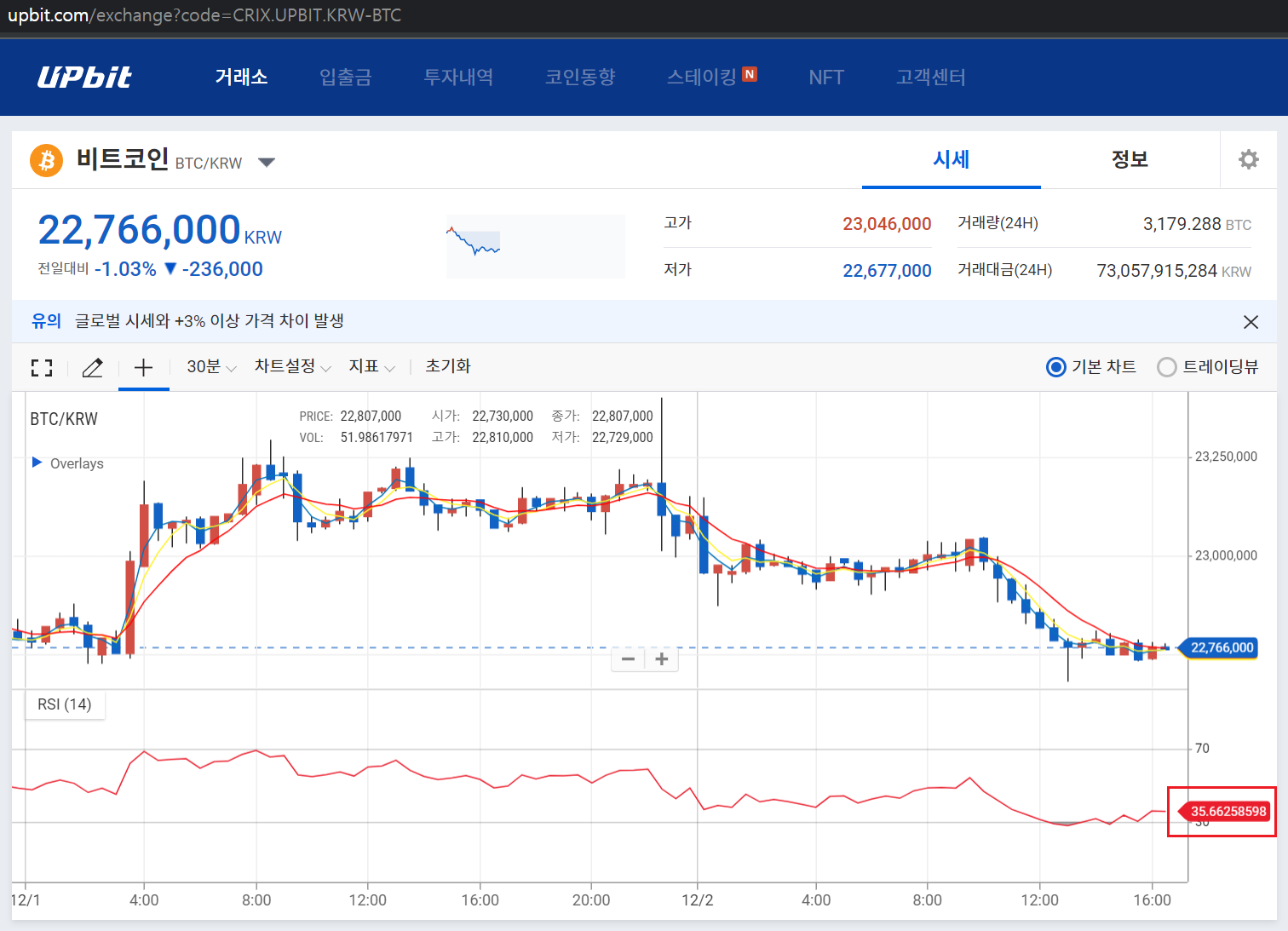Click the high price 23,046,000
Image resolution: width=1288 pixels, height=931 pixels.
[x=887, y=224]
